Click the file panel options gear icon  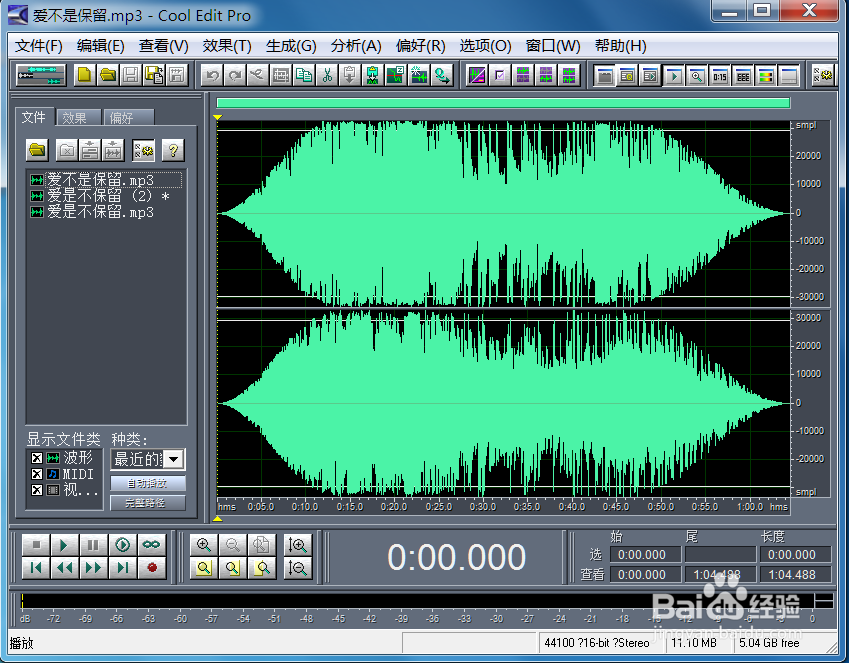click(143, 150)
